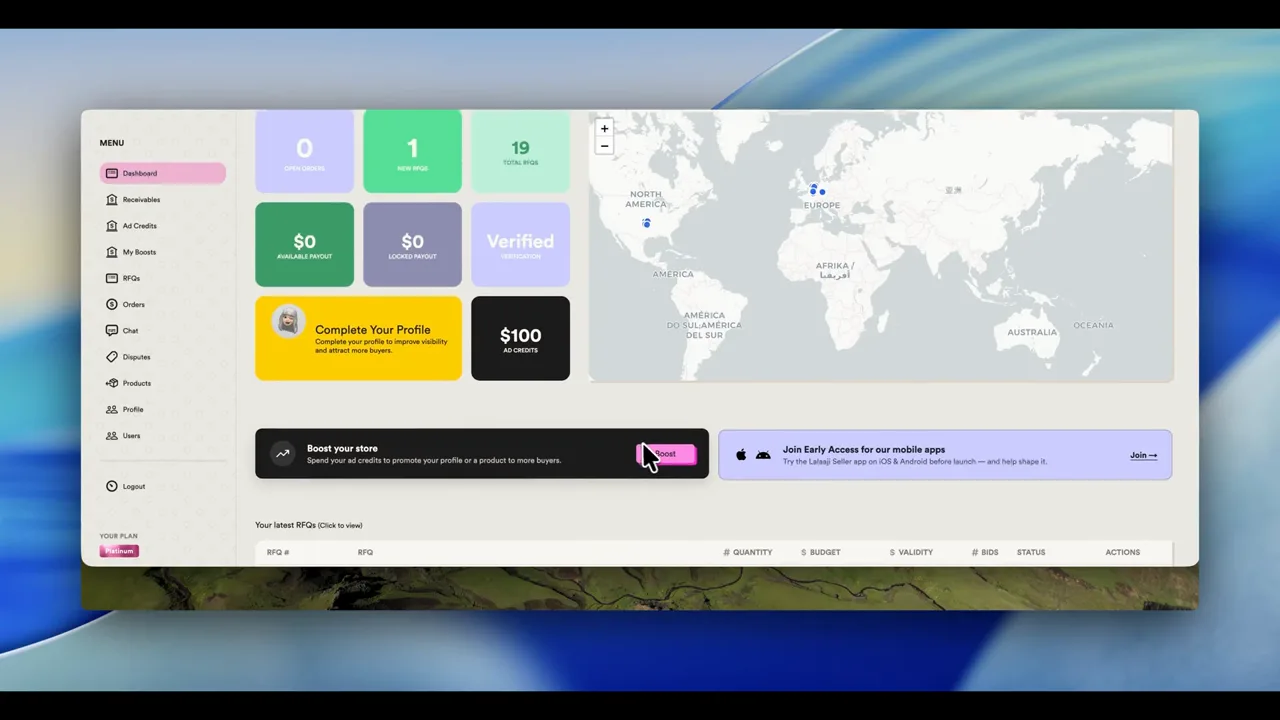Click the 'Your latest RFQs' heading

tap(308, 525)
